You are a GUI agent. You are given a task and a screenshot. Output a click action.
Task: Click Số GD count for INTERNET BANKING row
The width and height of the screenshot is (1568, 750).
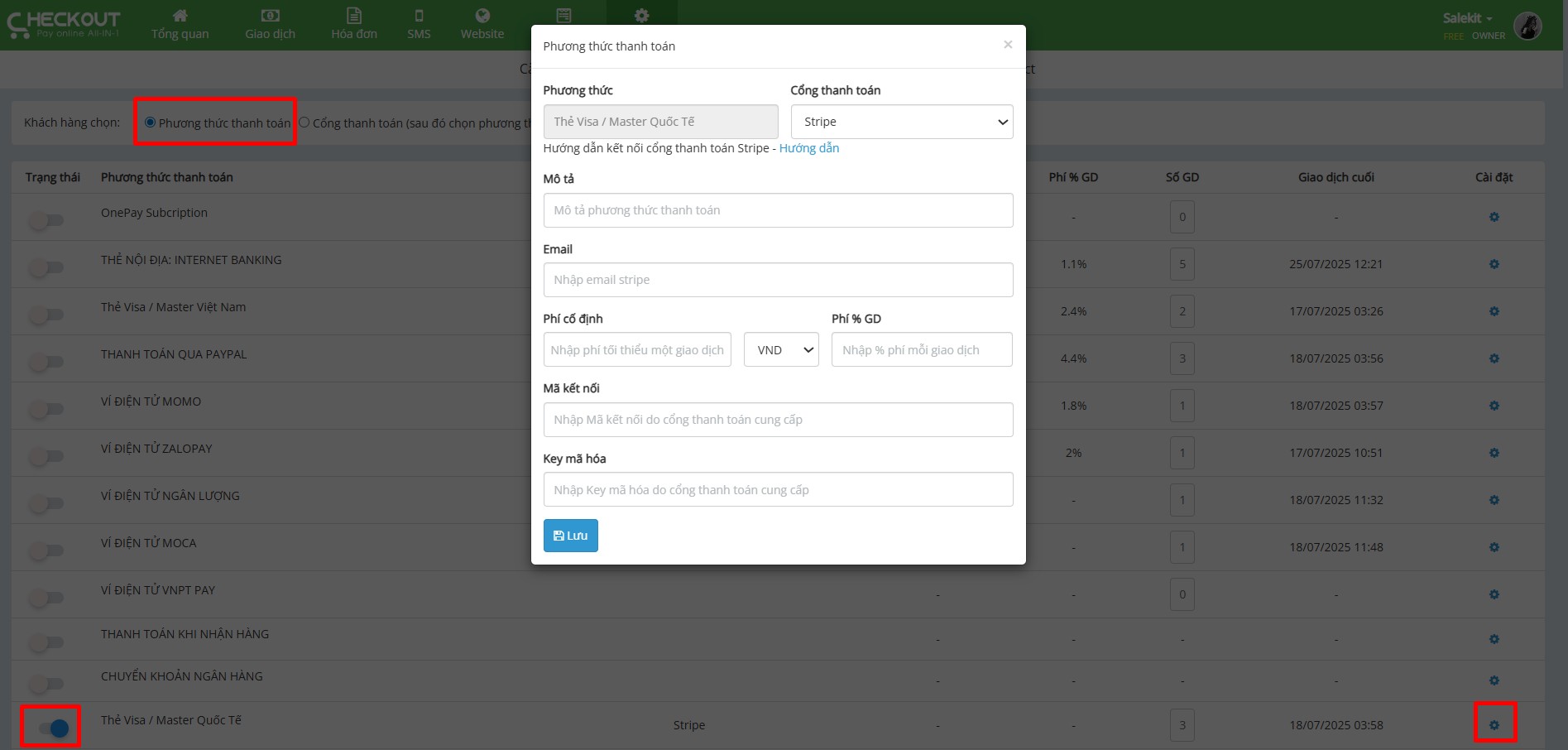1182,264
